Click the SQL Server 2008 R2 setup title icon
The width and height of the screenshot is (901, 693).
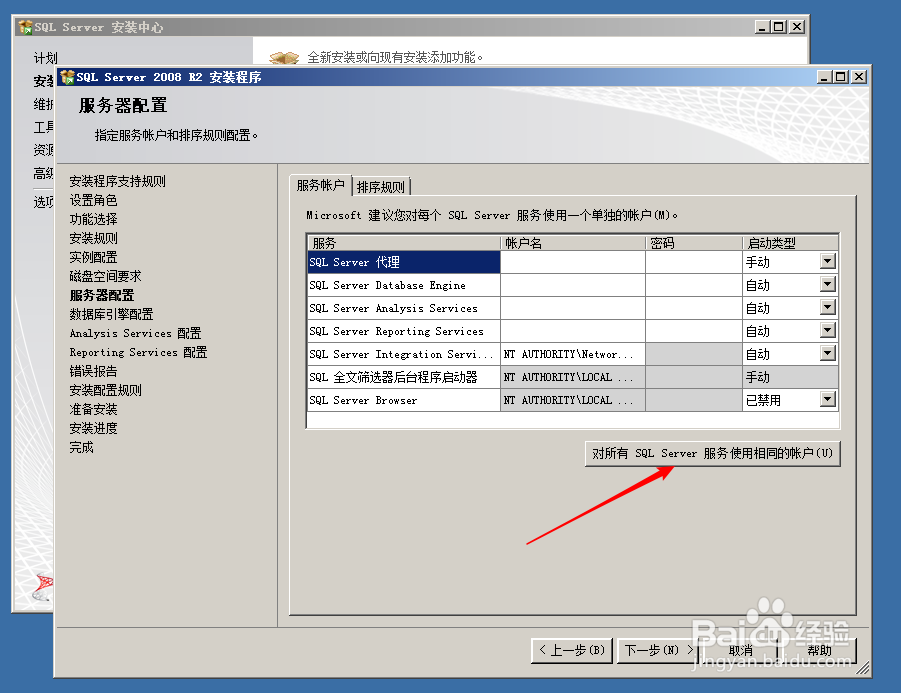coord(67,77)
